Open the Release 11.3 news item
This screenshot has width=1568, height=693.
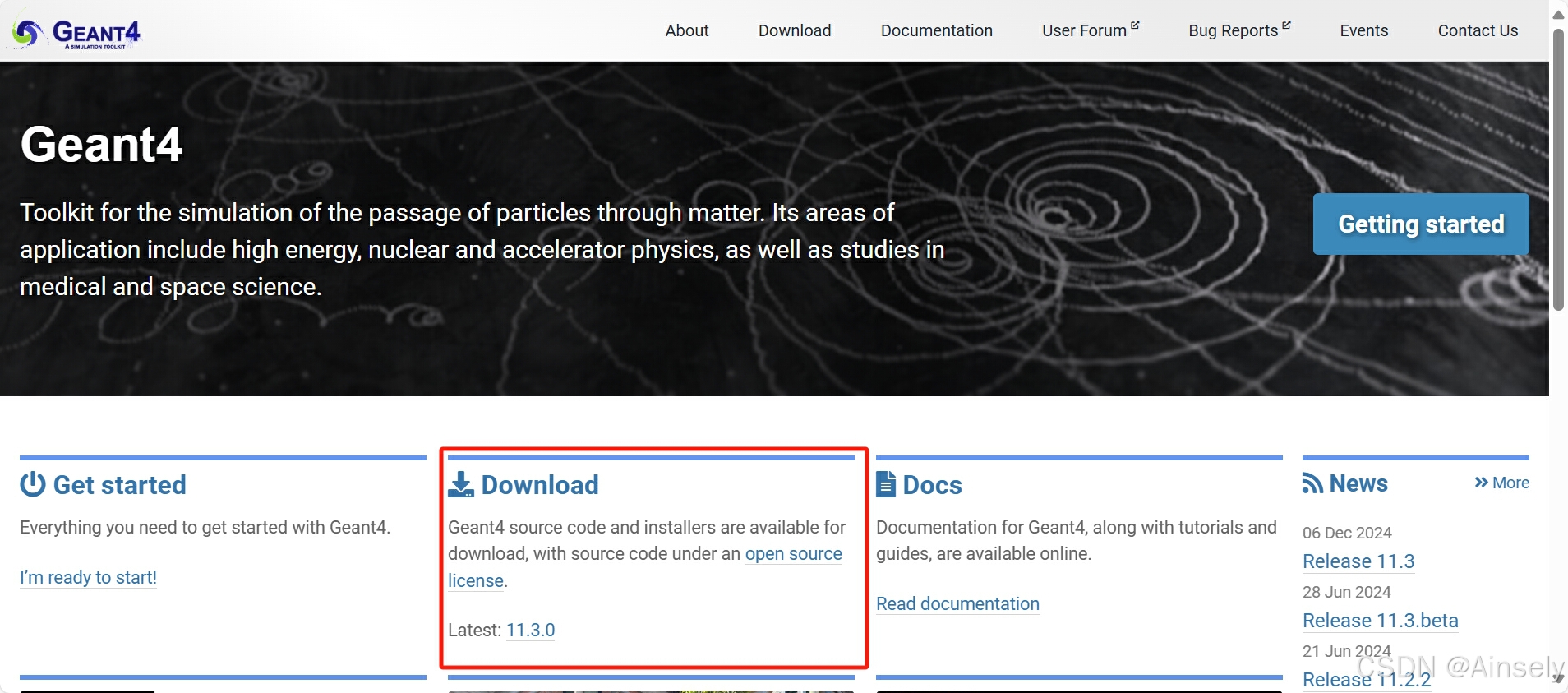[1358, 561]
